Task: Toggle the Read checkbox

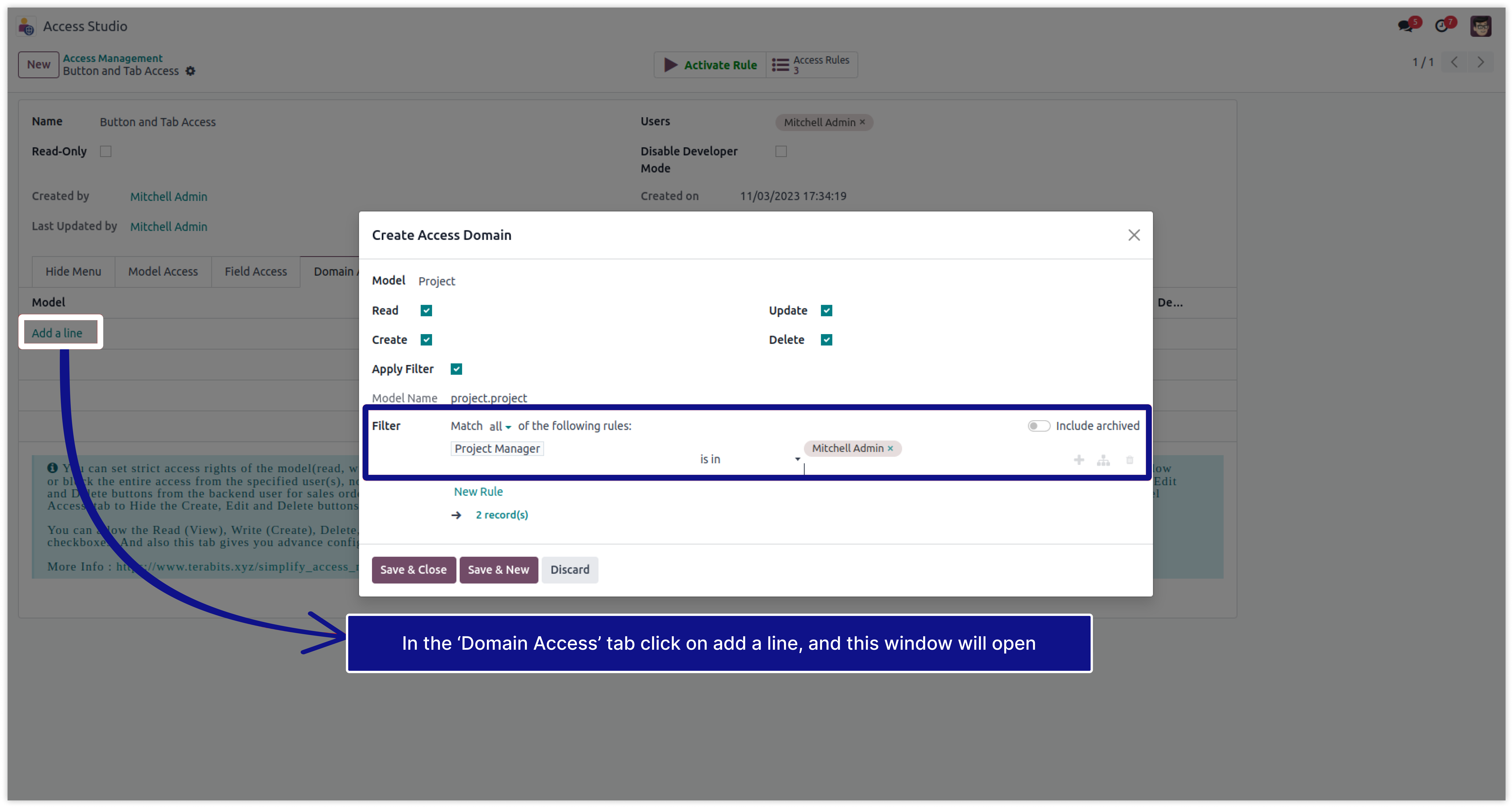Action: 426,311
